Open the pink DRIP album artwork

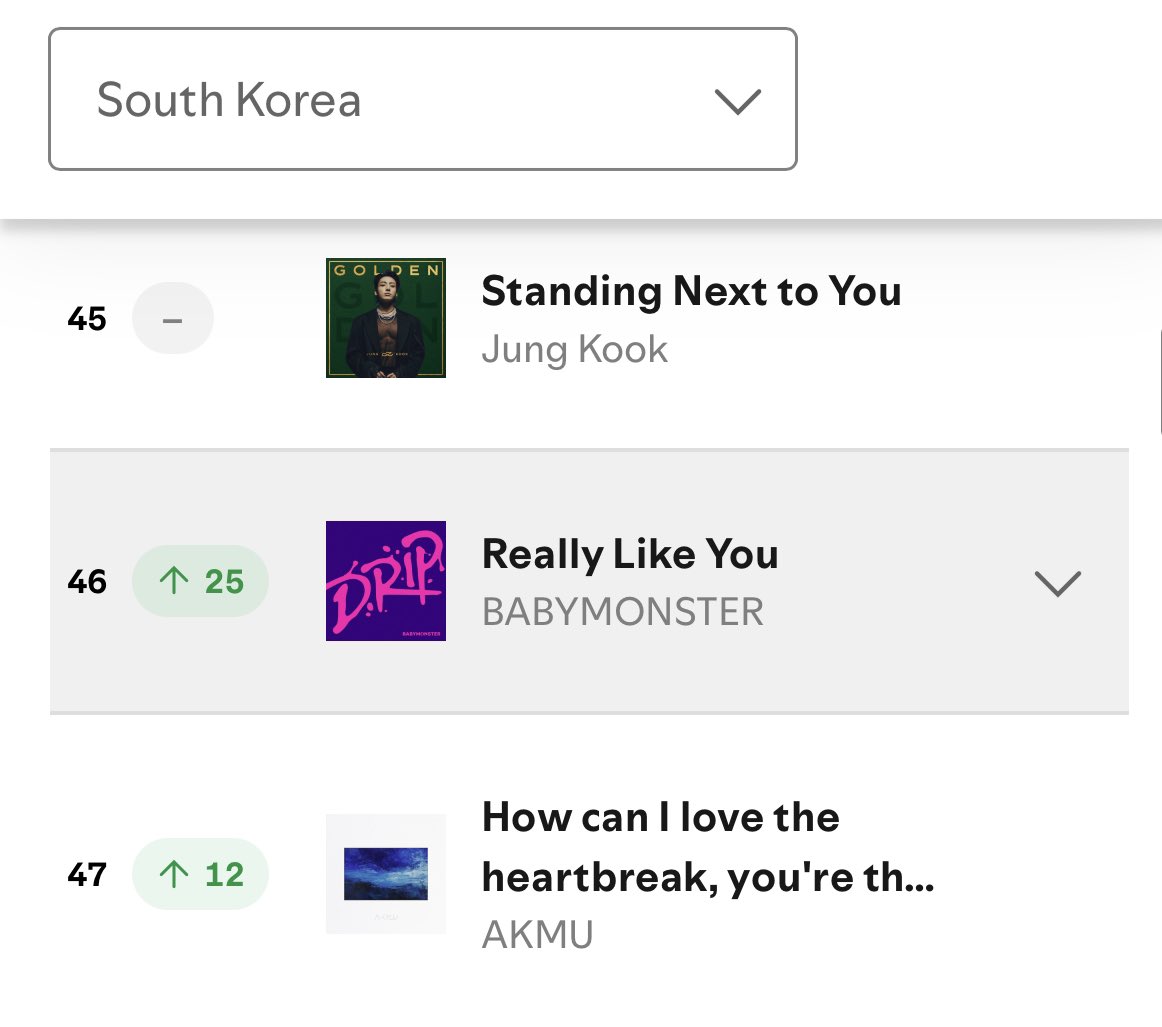click(386, 581)
